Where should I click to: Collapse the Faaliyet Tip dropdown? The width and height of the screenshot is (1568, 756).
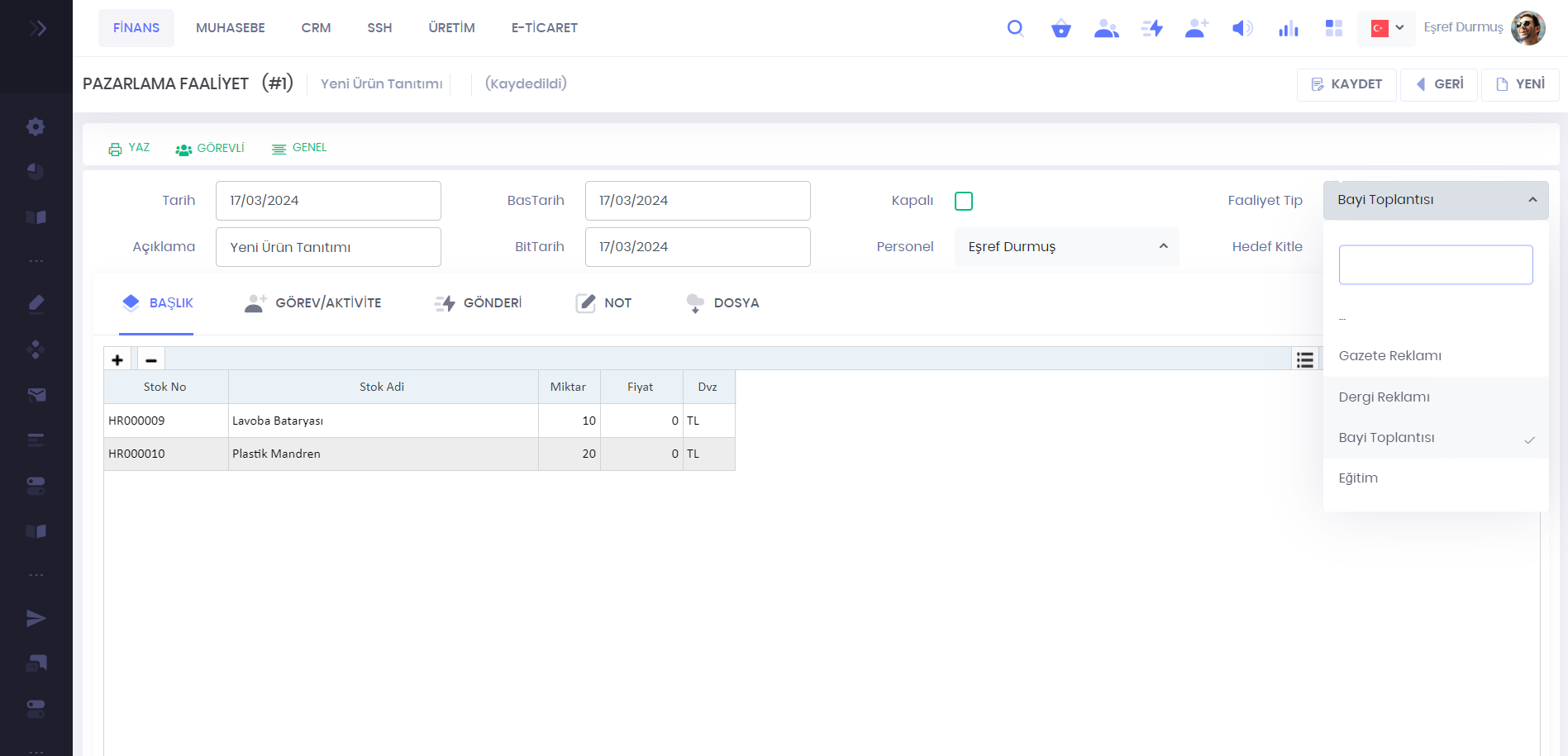(x=1435, y=200)
